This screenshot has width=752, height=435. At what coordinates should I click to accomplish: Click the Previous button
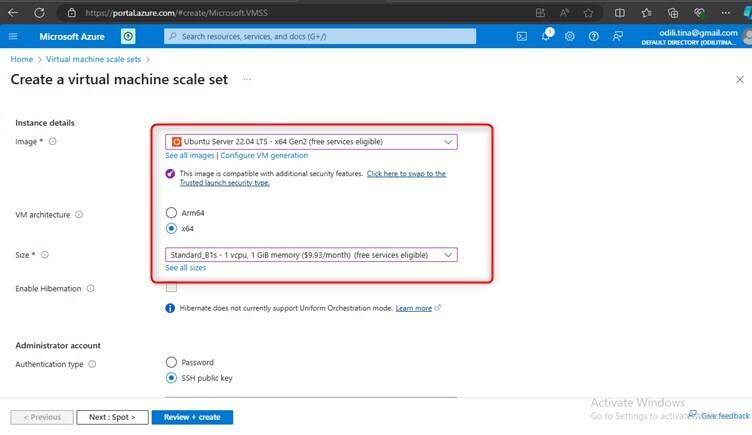click(x=42, y=417)
